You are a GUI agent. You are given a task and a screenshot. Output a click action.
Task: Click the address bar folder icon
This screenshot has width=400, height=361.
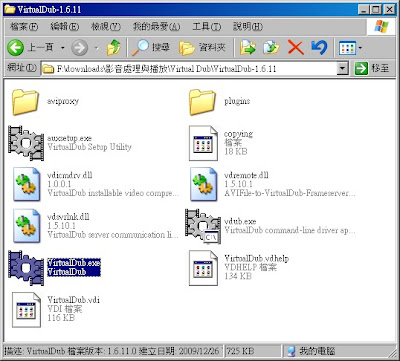[x=48, y=69]
